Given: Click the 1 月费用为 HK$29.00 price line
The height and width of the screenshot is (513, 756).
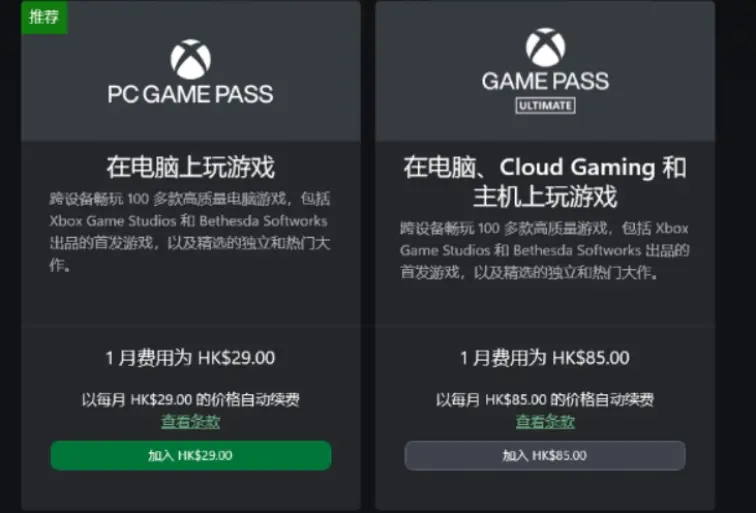Looking at the screenshot, I should (190, 358).
